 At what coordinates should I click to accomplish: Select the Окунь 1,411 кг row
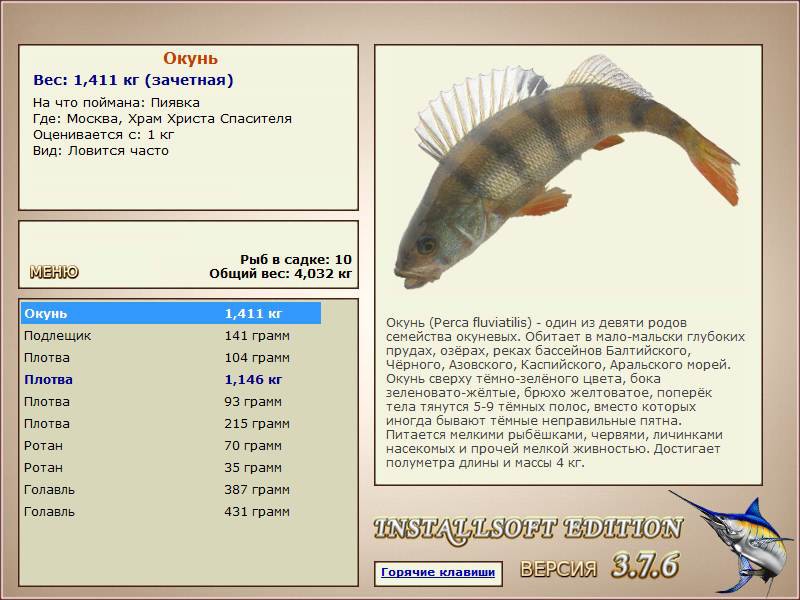[x=171, y=313]
